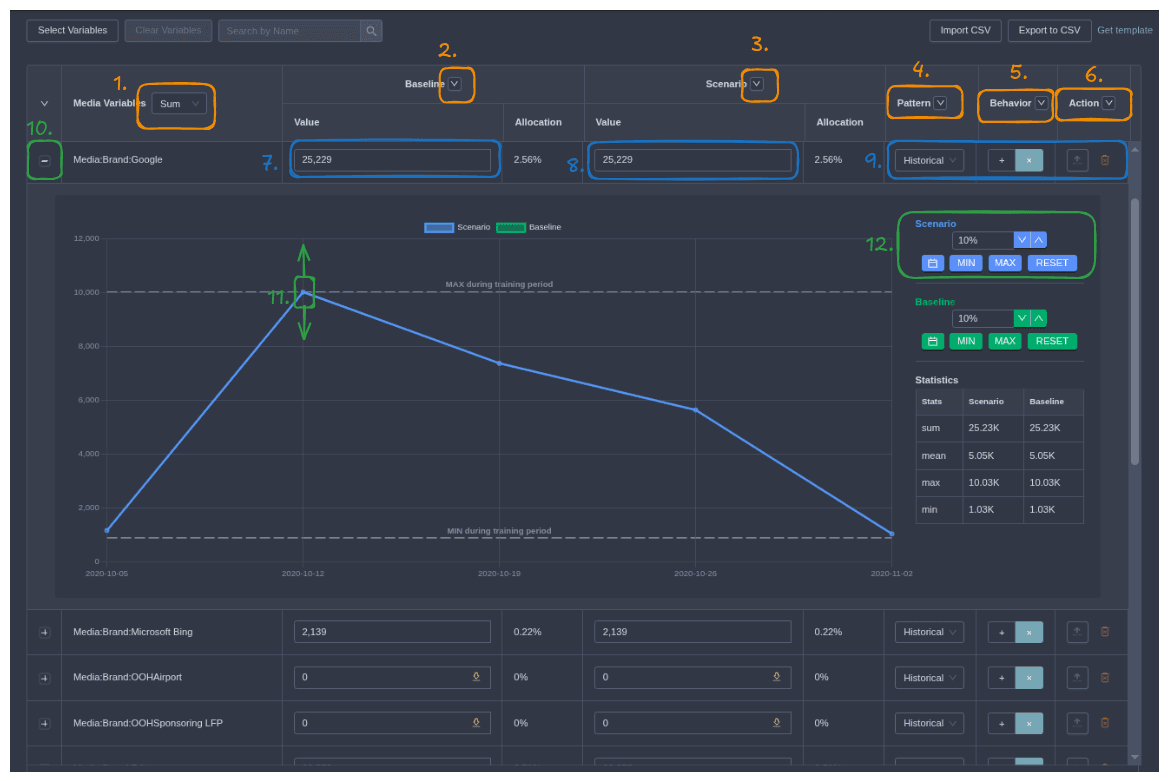1168x781 pixels.
Task: Delete the Media:Brand:OOHAirport row
Action: [1105, 677]
